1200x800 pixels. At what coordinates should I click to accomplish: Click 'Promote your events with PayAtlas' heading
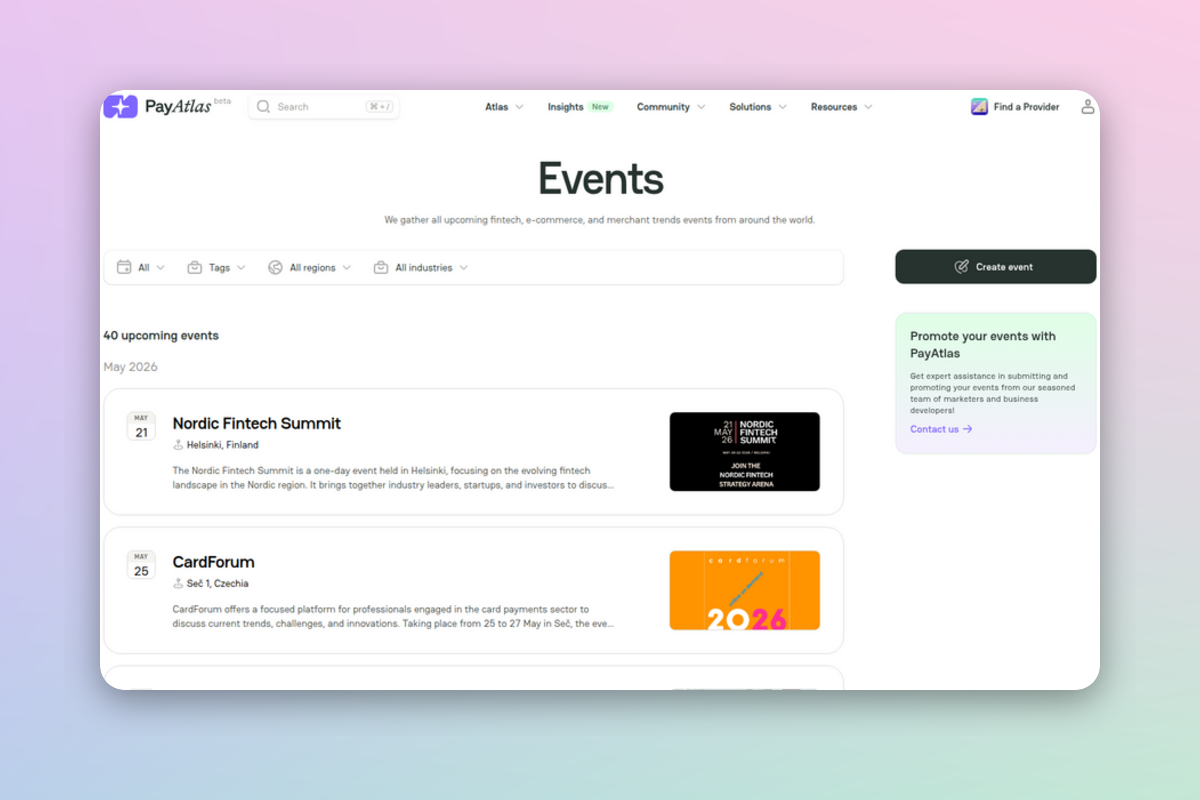click(x=983, y=345)
